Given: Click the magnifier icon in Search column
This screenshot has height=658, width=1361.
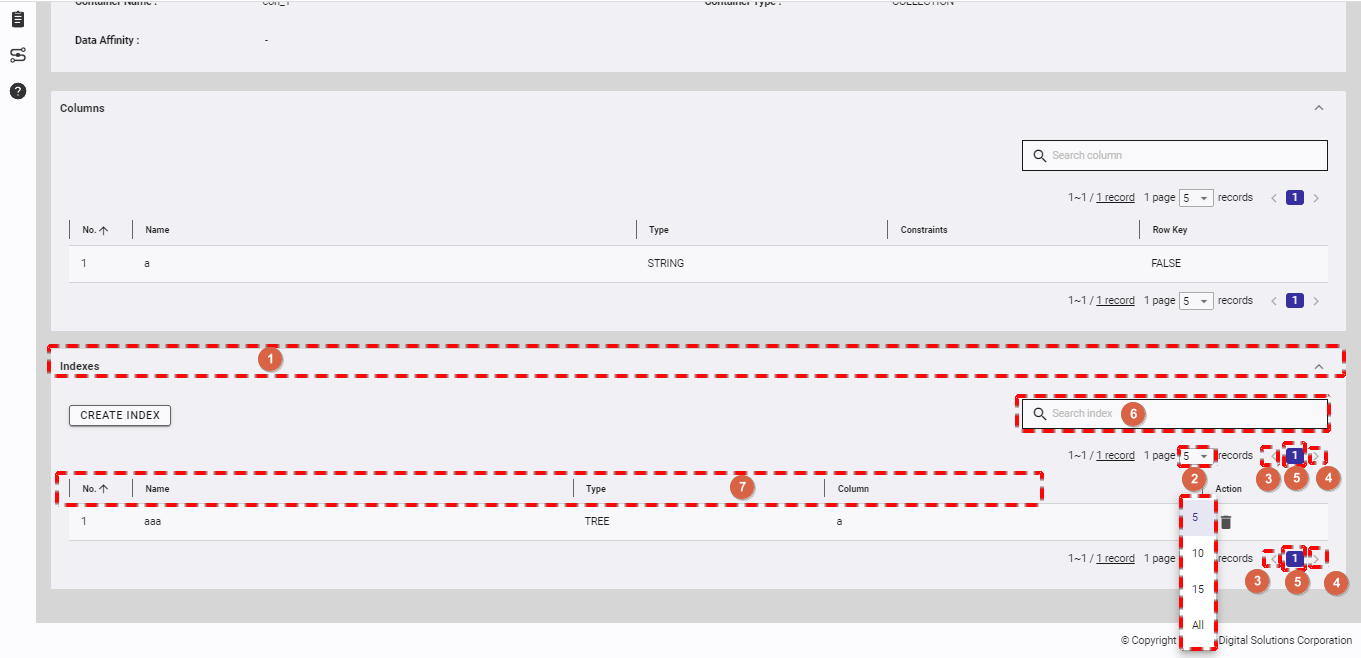Looking at the screenshot, I should [1040, 156].
